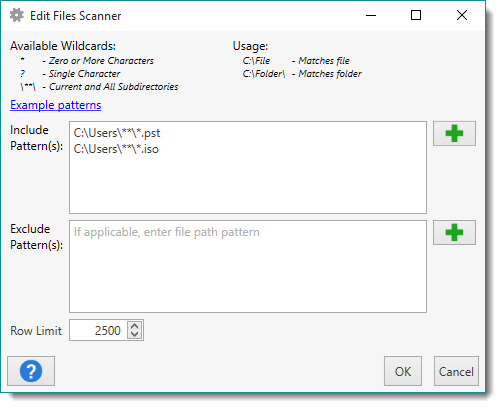Image resolution: width=501 pixels, height=408 pixels.
Task: Minimize the Edit Files Scanner window
Action: click(x=371, y=15)
